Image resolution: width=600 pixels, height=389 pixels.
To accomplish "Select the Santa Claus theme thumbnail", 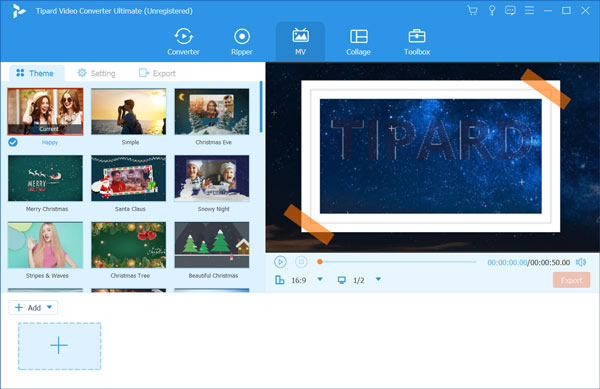I will point(129,178).
